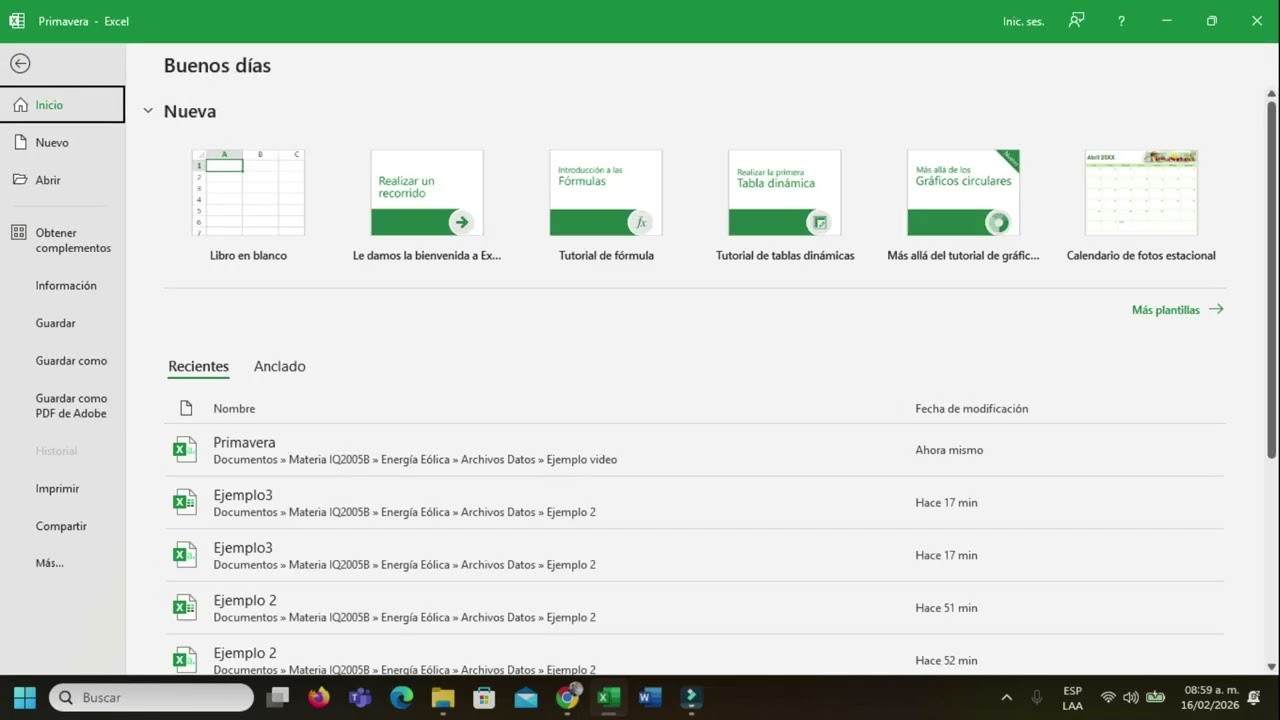Screen dimensions: 1280x720
Task: Select Compartir in the sidebar
Action: 62,526
